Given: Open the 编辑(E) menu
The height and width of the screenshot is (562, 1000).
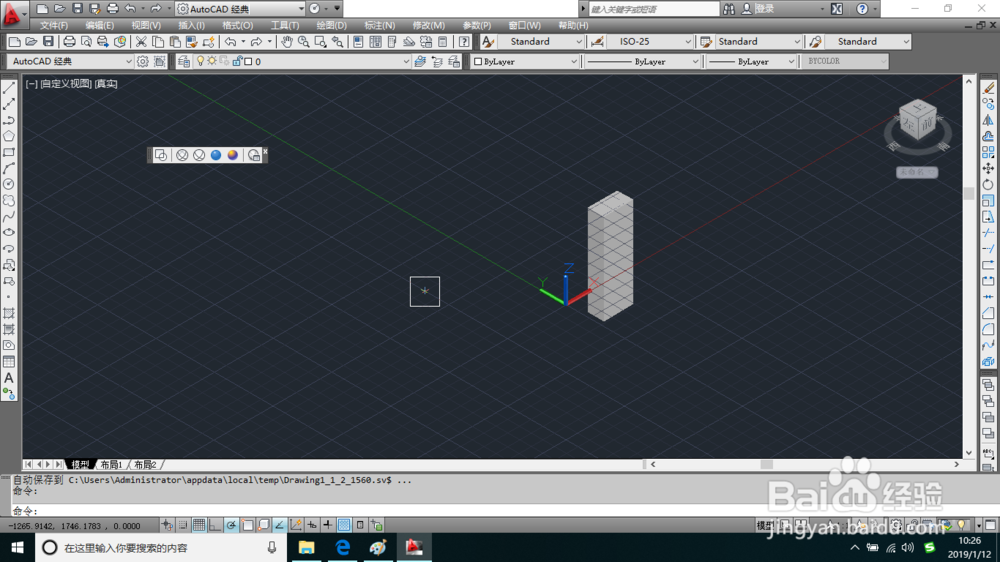Looking at the screenshot, I should (99, 26).
